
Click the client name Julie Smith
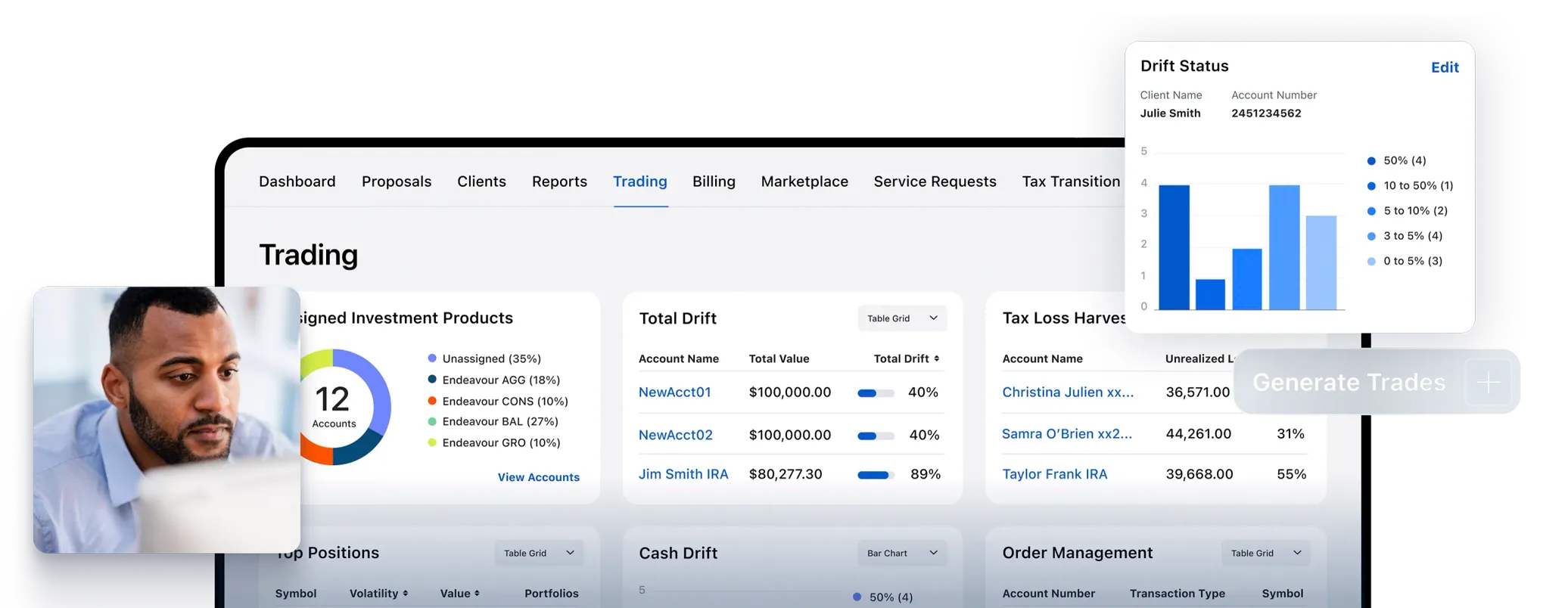click(1170, 113)
